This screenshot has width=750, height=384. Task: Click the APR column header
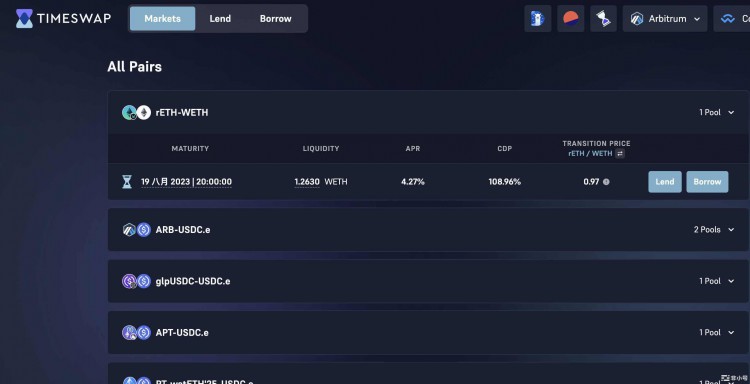tap(413, 149)
